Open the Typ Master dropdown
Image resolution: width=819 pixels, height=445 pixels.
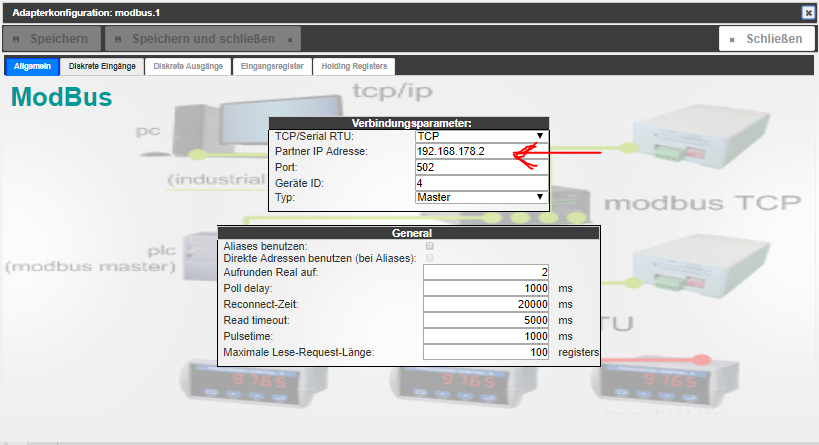pos(482,197)
